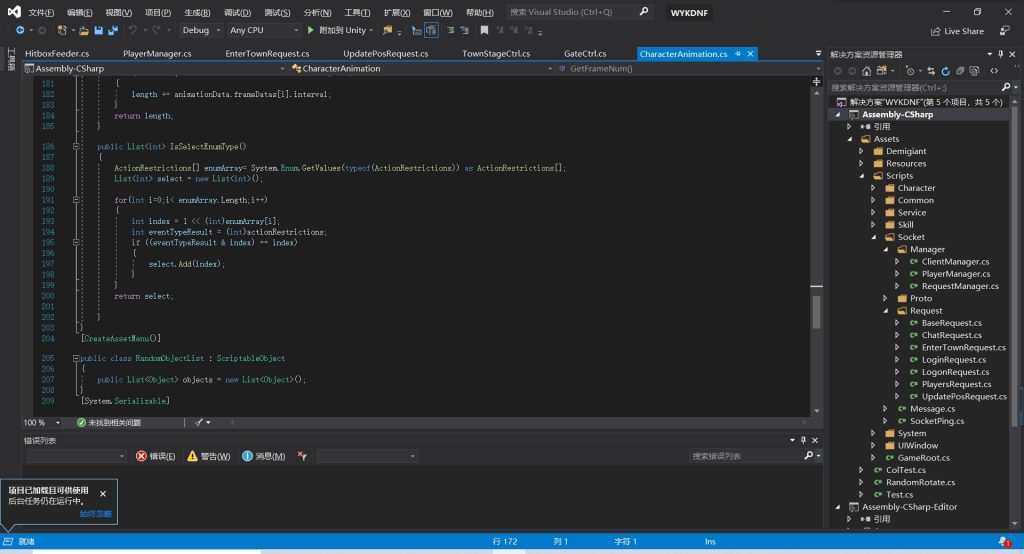This screenshot has width=1024, height=554.
Task: Toggle the Warnings filter button
Action: (x=208, y=456)
